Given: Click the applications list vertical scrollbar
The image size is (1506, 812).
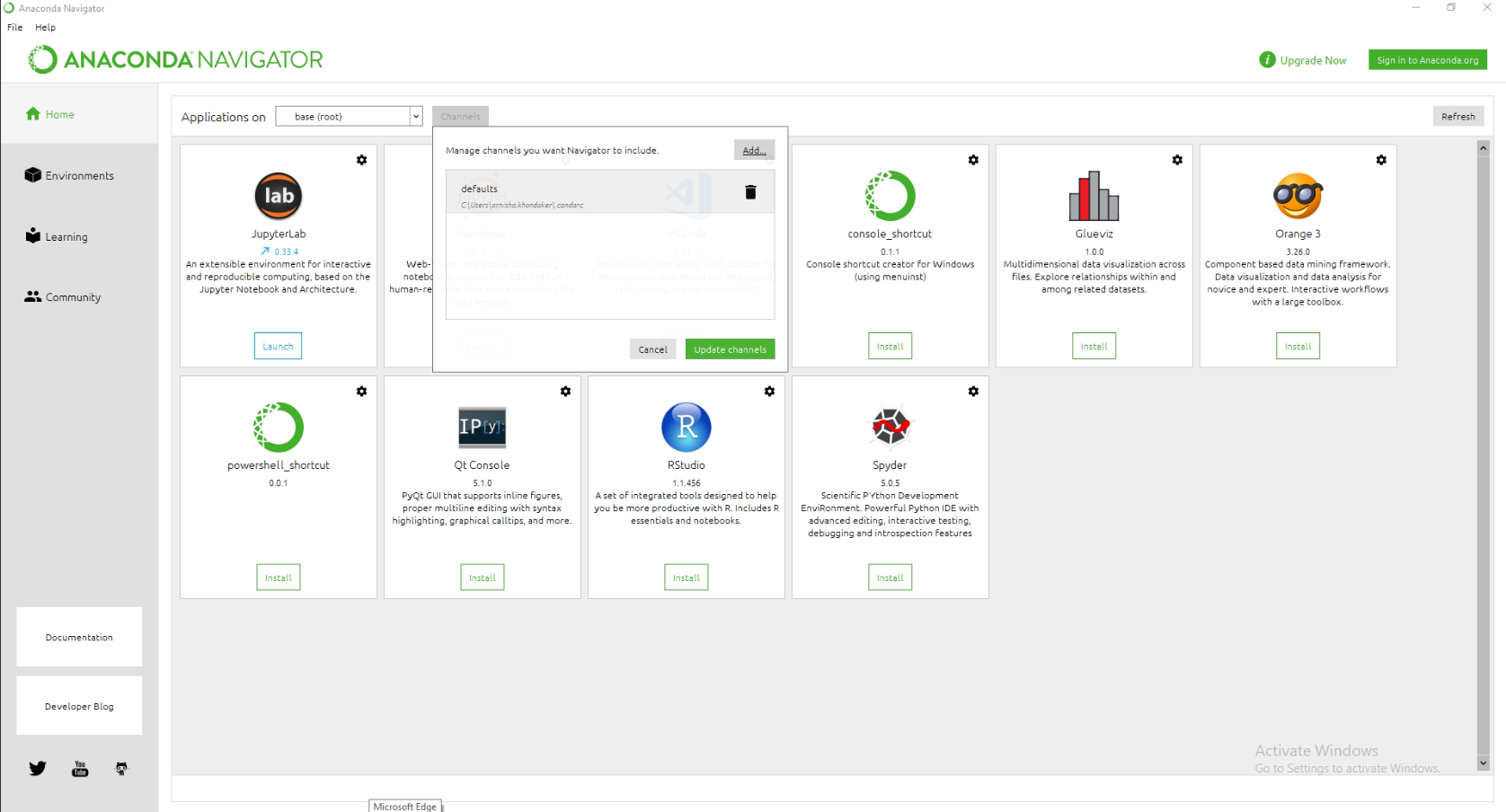Looking at the screenshot, I should [1483, 455].
